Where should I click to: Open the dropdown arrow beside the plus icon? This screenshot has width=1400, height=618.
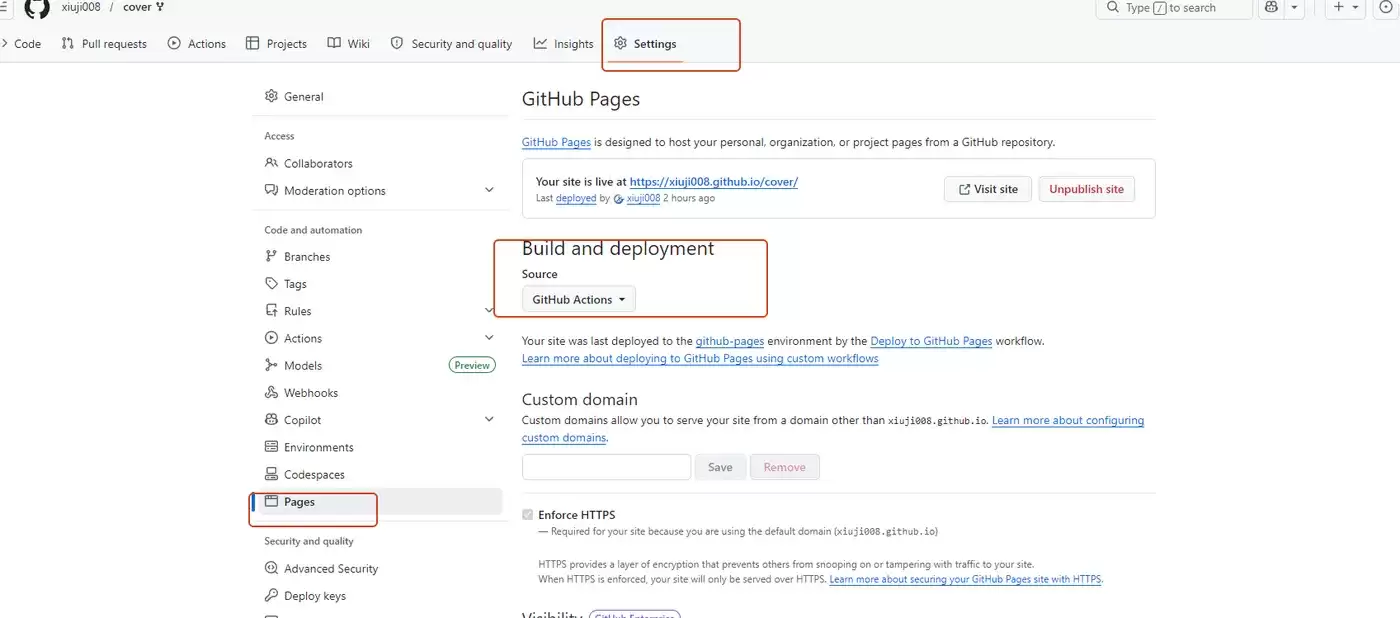tap(1357, 7)
